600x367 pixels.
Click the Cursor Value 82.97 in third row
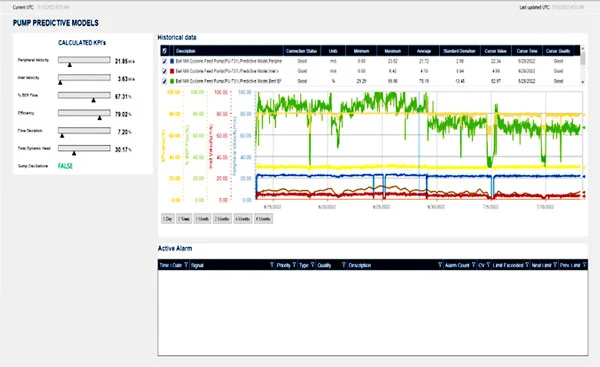pyautogui.click(x=496, y=81)
